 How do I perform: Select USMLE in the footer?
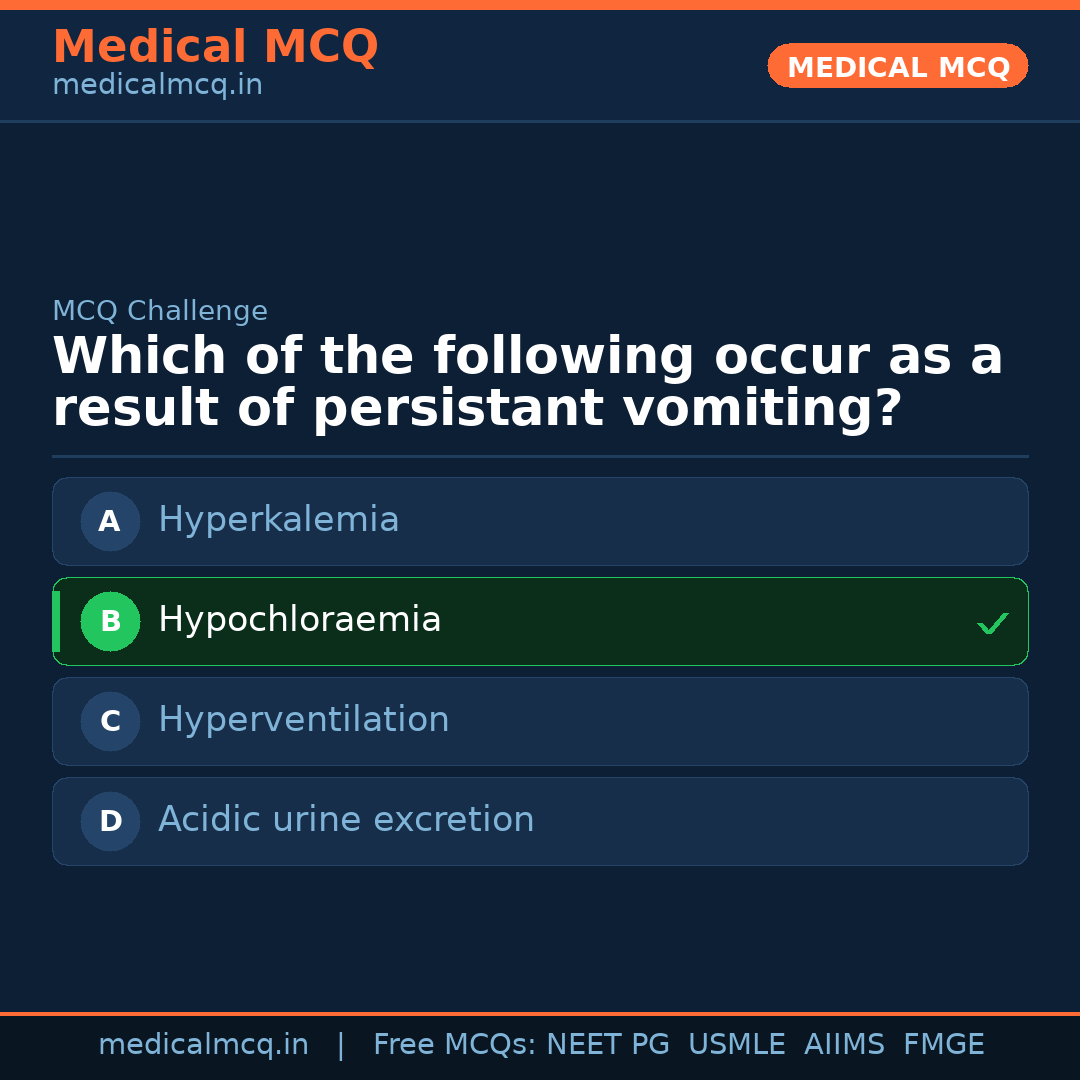click(736, 1045)
